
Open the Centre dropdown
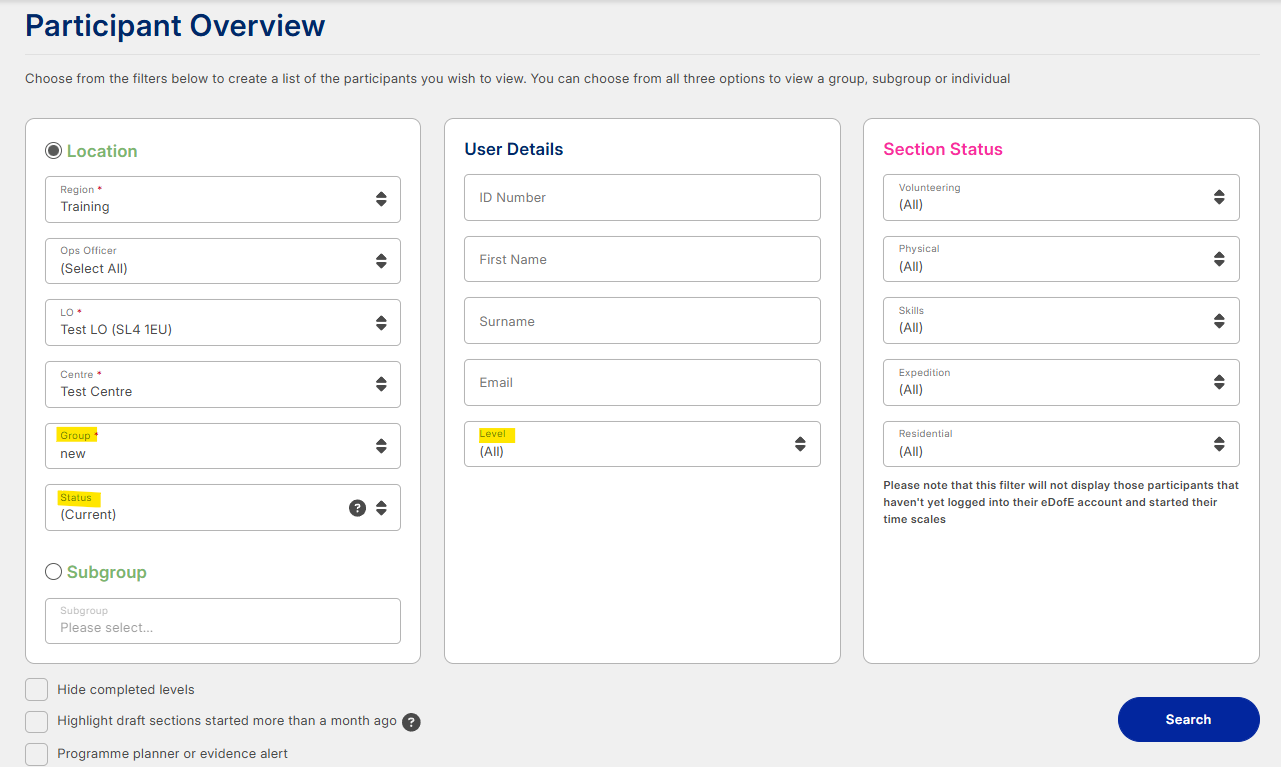click(222, 384)
